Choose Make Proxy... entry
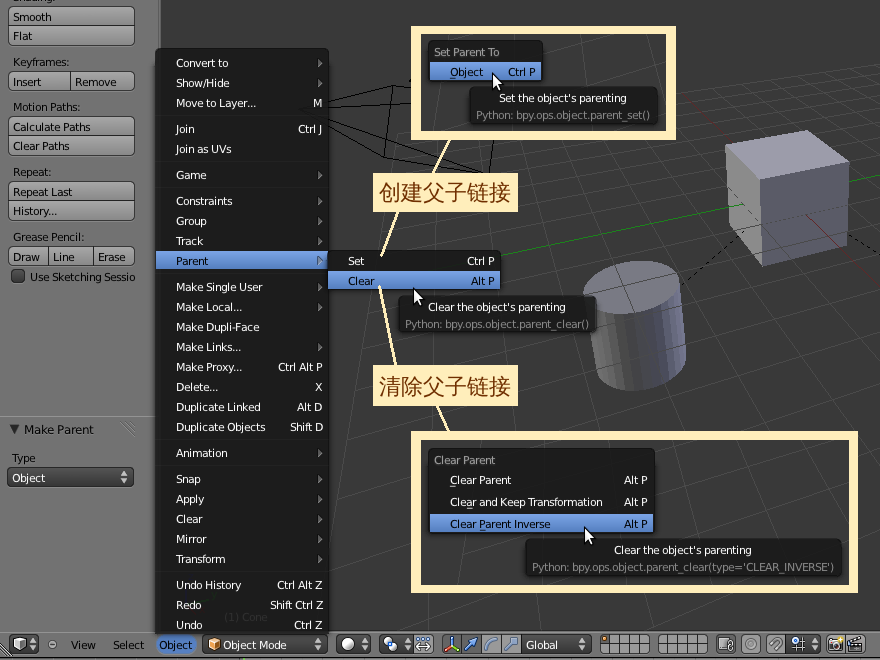Screen dimensions: 880x660 [242, 367]
